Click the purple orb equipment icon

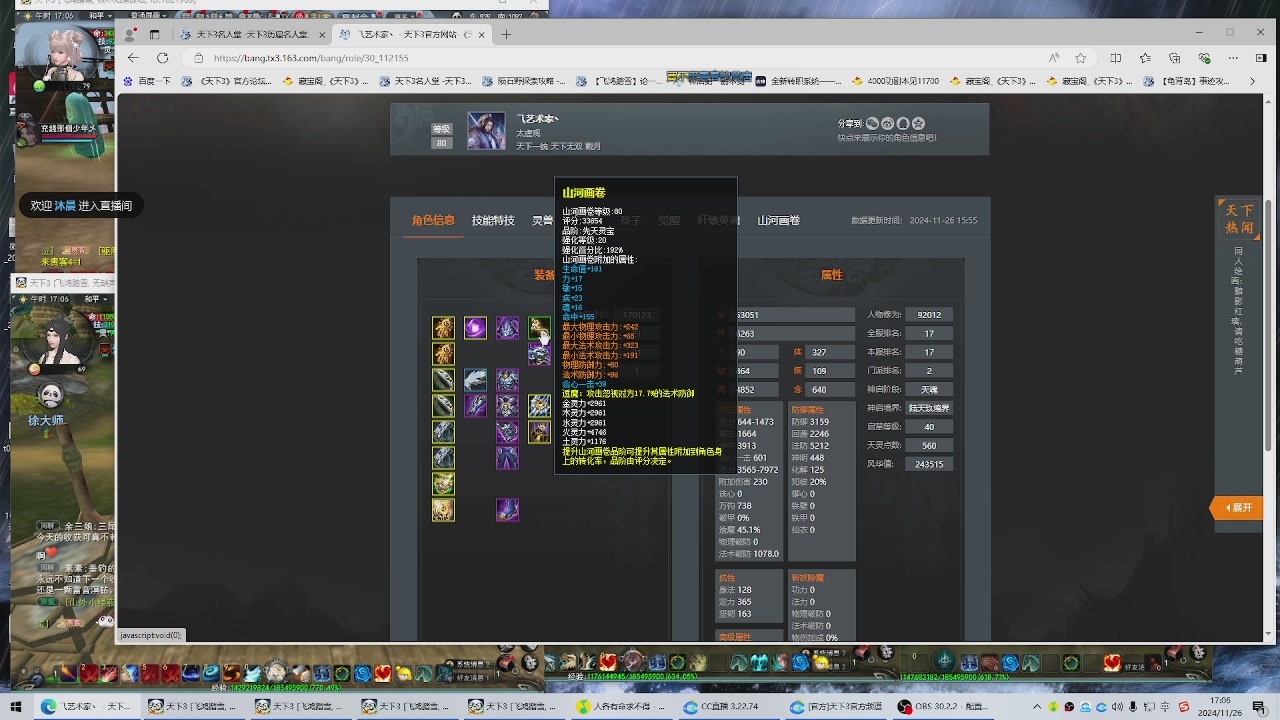click(475, 328)
